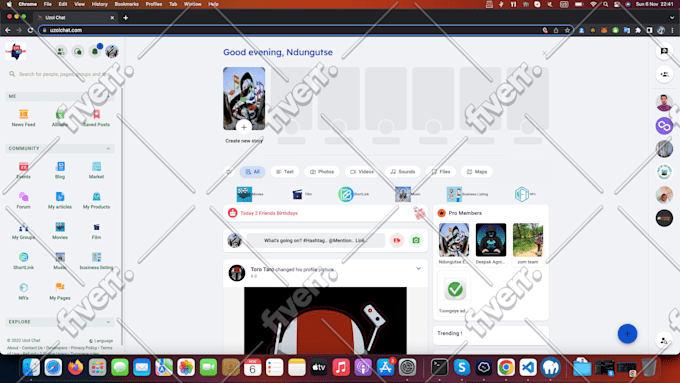680x383 pixels.
Task: Open the friend requests icon in header
Action: point(61,52)
